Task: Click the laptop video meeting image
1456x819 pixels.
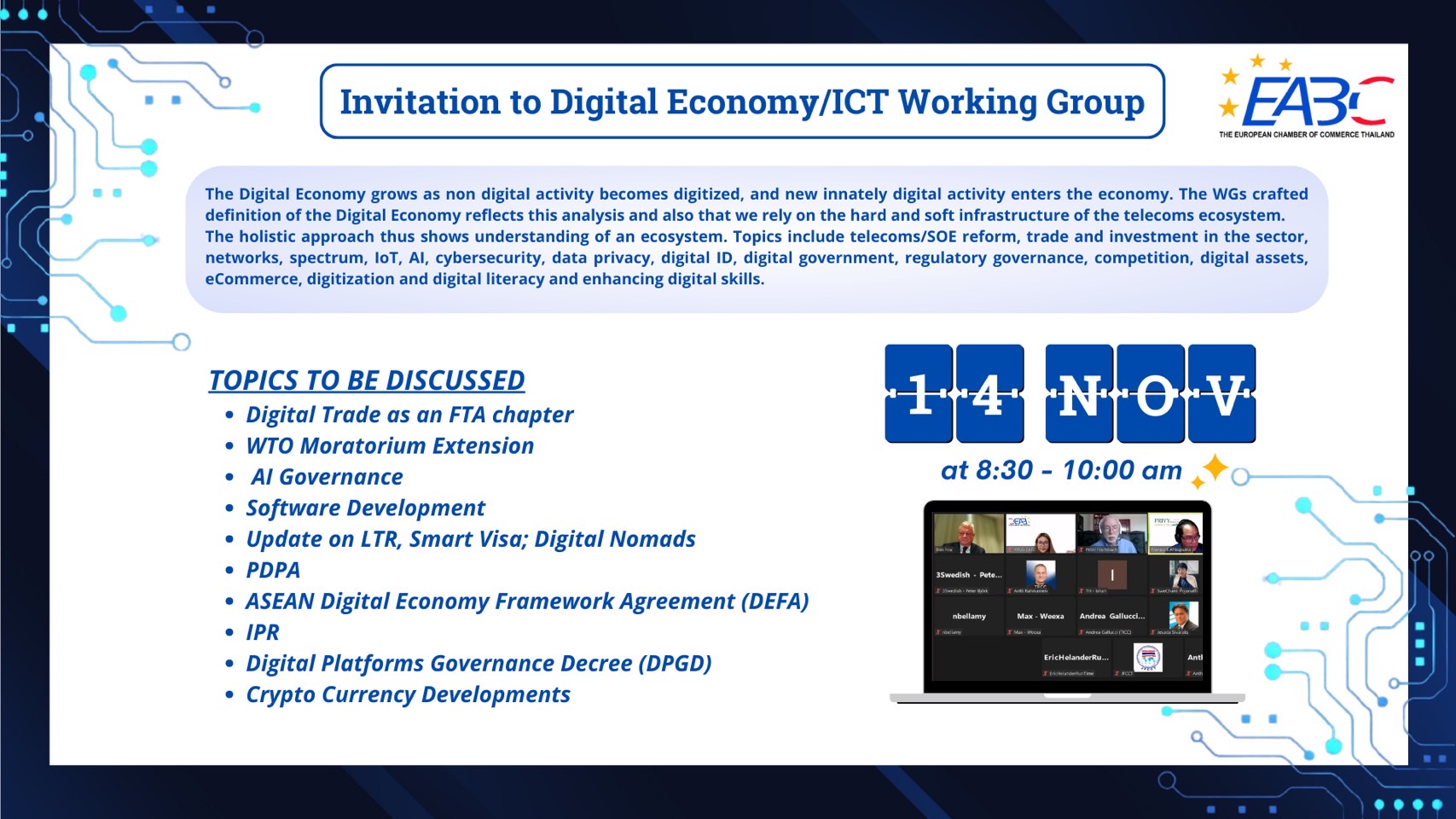Action: point(1067,601)
